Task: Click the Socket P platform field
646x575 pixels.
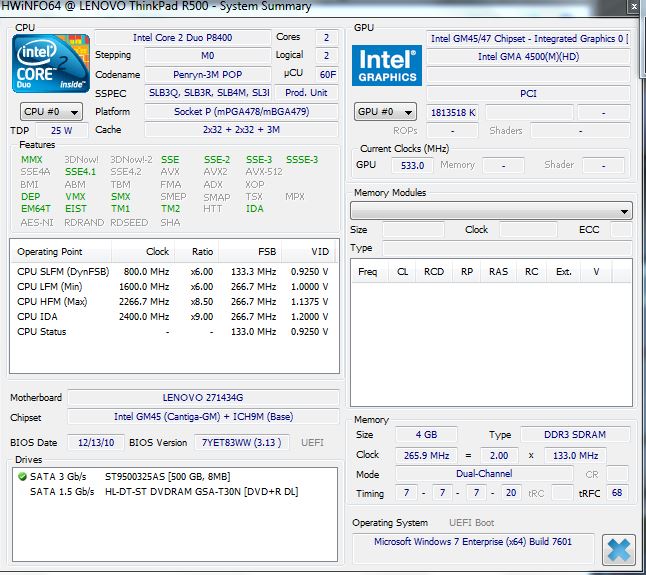Action: pos(241,112)
